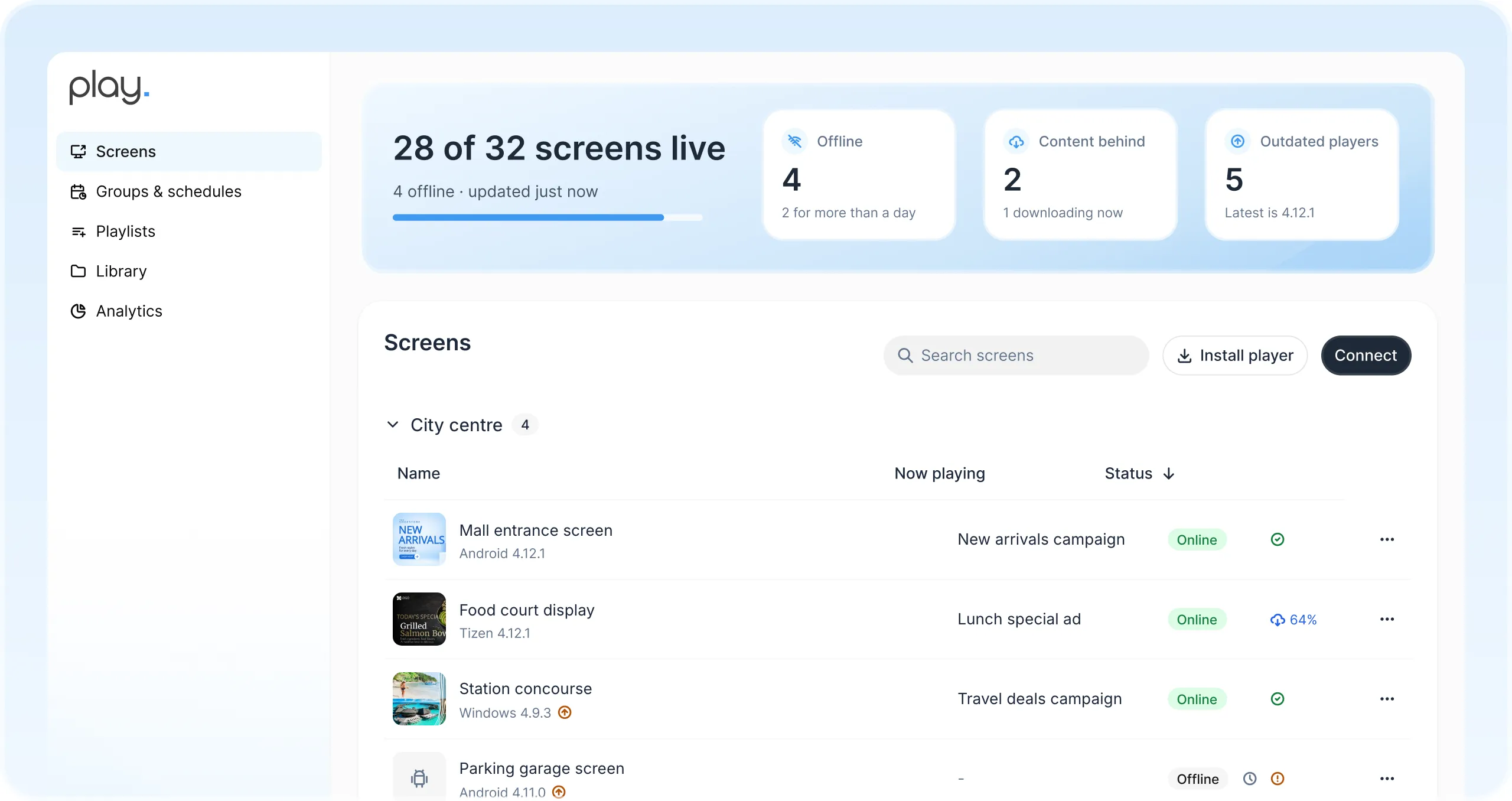Screen dimensions: 1512x801
Task: Click Parking garage offline clock icon
Action: point(1249,779)
